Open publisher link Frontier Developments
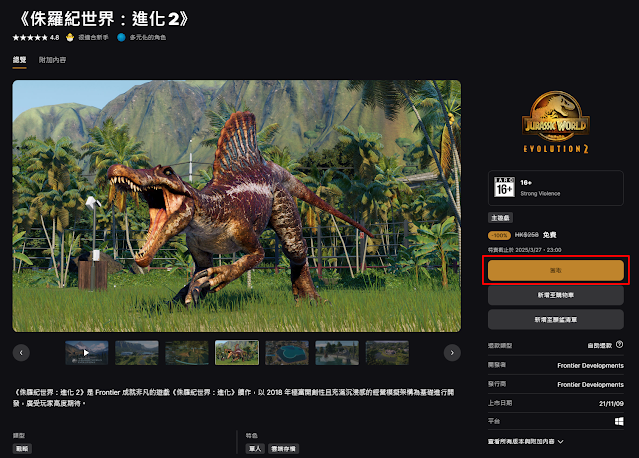Viewport: 639px width, 458px height. [590, 385]
